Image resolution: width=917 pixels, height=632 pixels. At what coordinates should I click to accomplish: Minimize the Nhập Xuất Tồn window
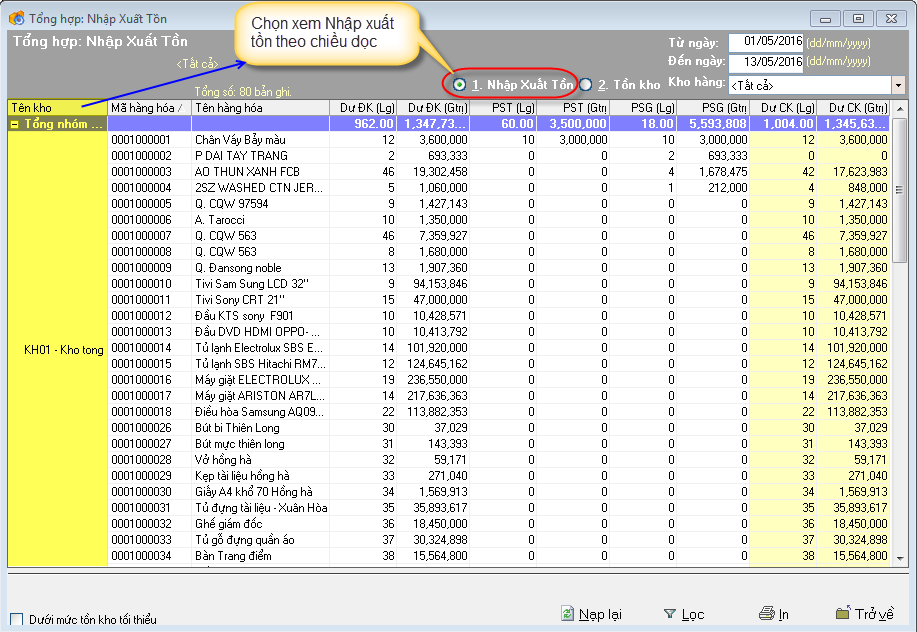coord(825,18)
